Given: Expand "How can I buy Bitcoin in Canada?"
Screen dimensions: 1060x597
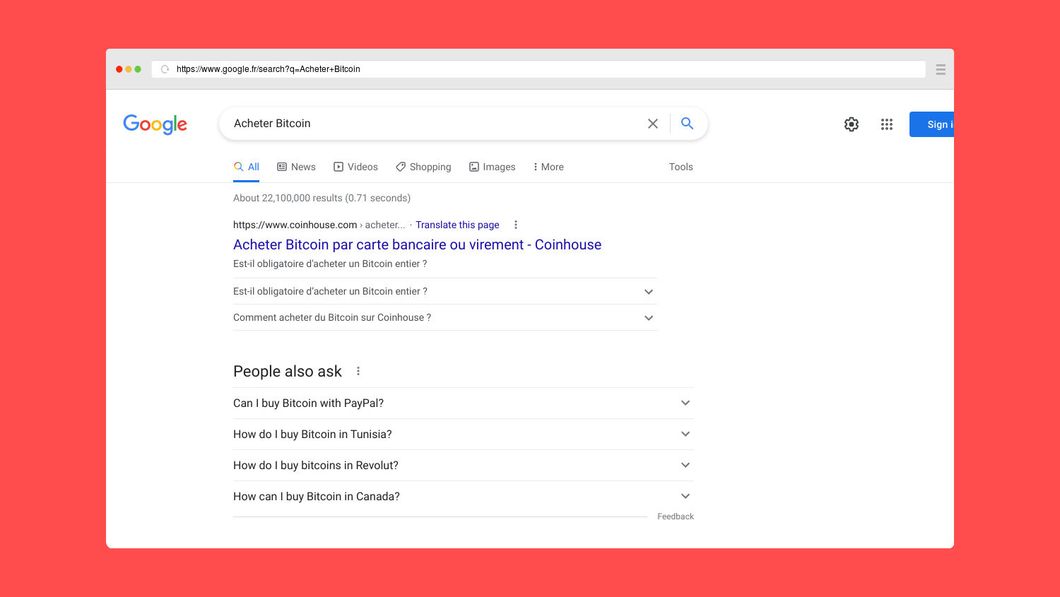Looking at the screenshot, I should (x=463, y=496).
